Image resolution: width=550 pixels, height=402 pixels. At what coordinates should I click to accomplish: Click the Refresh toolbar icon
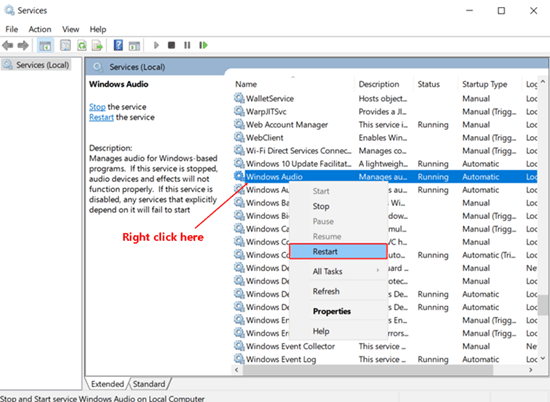[82, 45]
